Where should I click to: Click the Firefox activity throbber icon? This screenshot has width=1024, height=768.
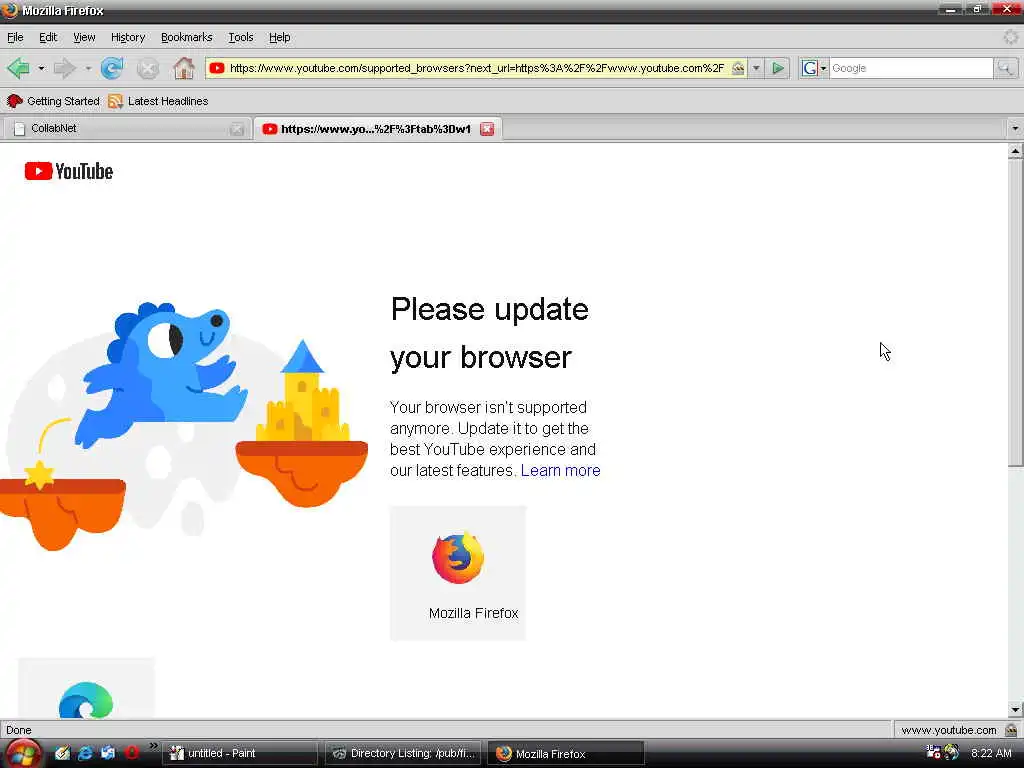[x=1010, y=37]
